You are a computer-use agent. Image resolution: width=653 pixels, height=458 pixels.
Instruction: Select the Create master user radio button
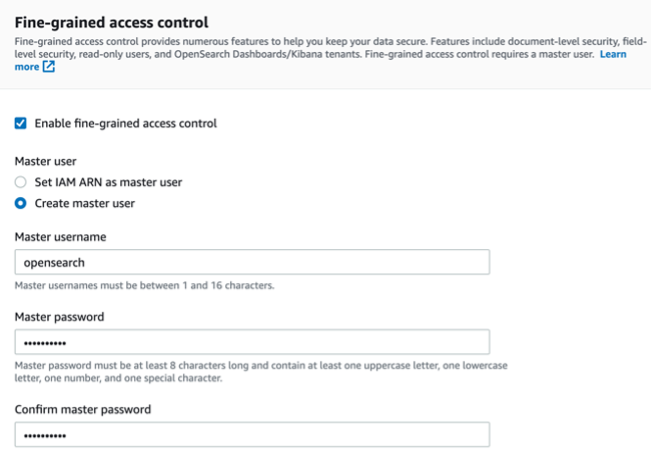[x=21, y=203]
